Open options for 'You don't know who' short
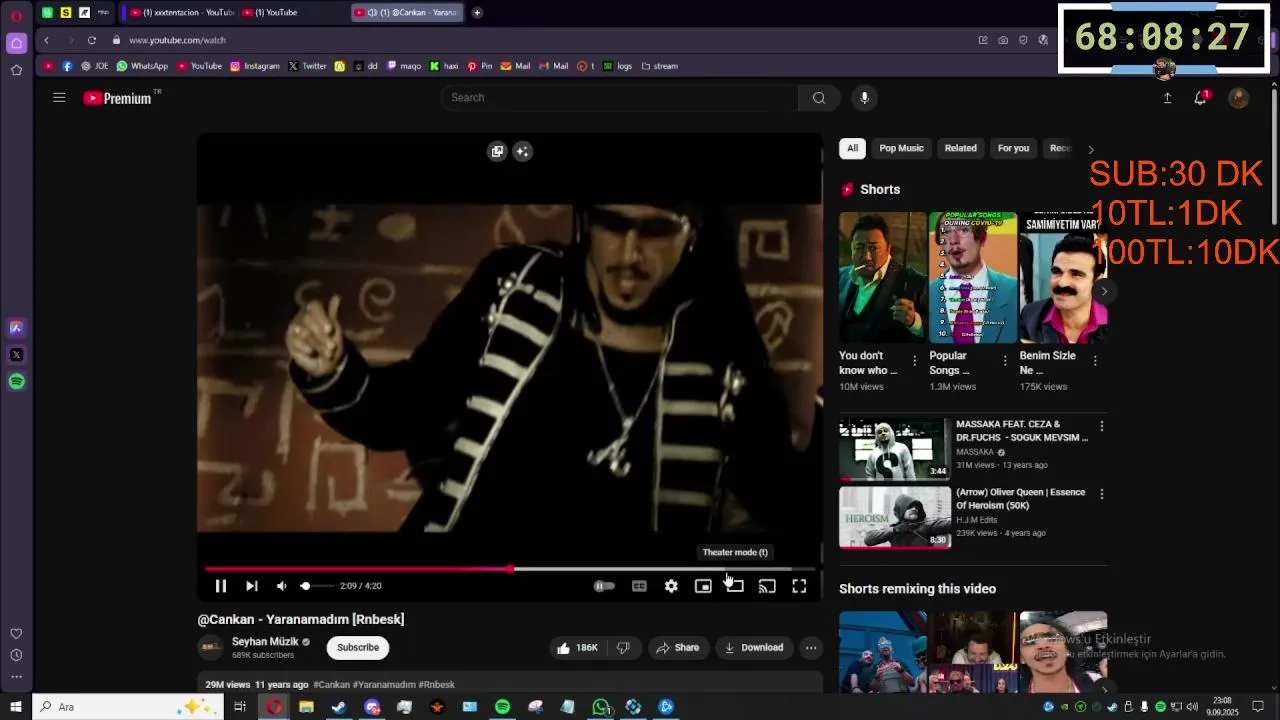 coord(914,361)
